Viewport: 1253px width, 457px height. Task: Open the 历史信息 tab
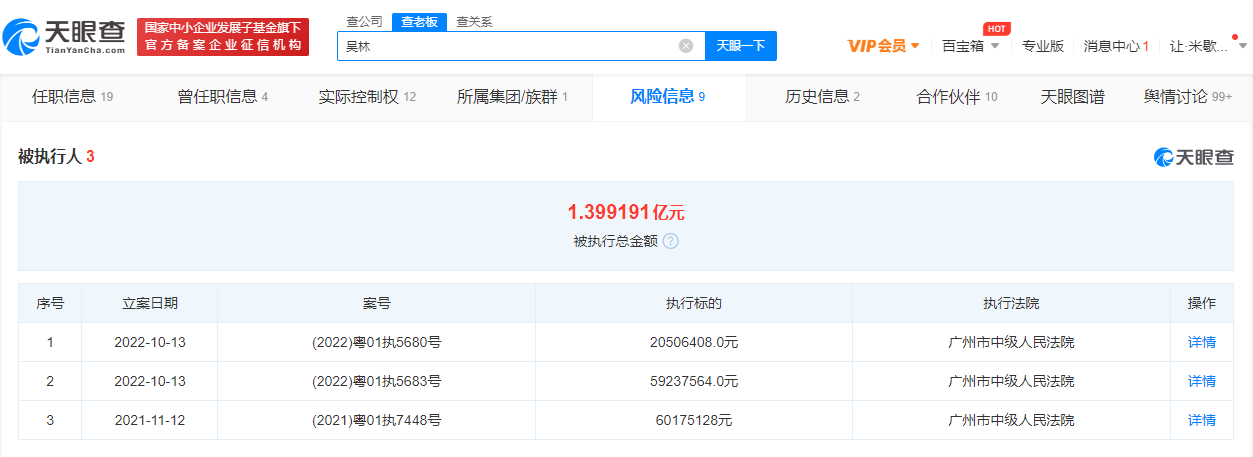click(822, 97)
